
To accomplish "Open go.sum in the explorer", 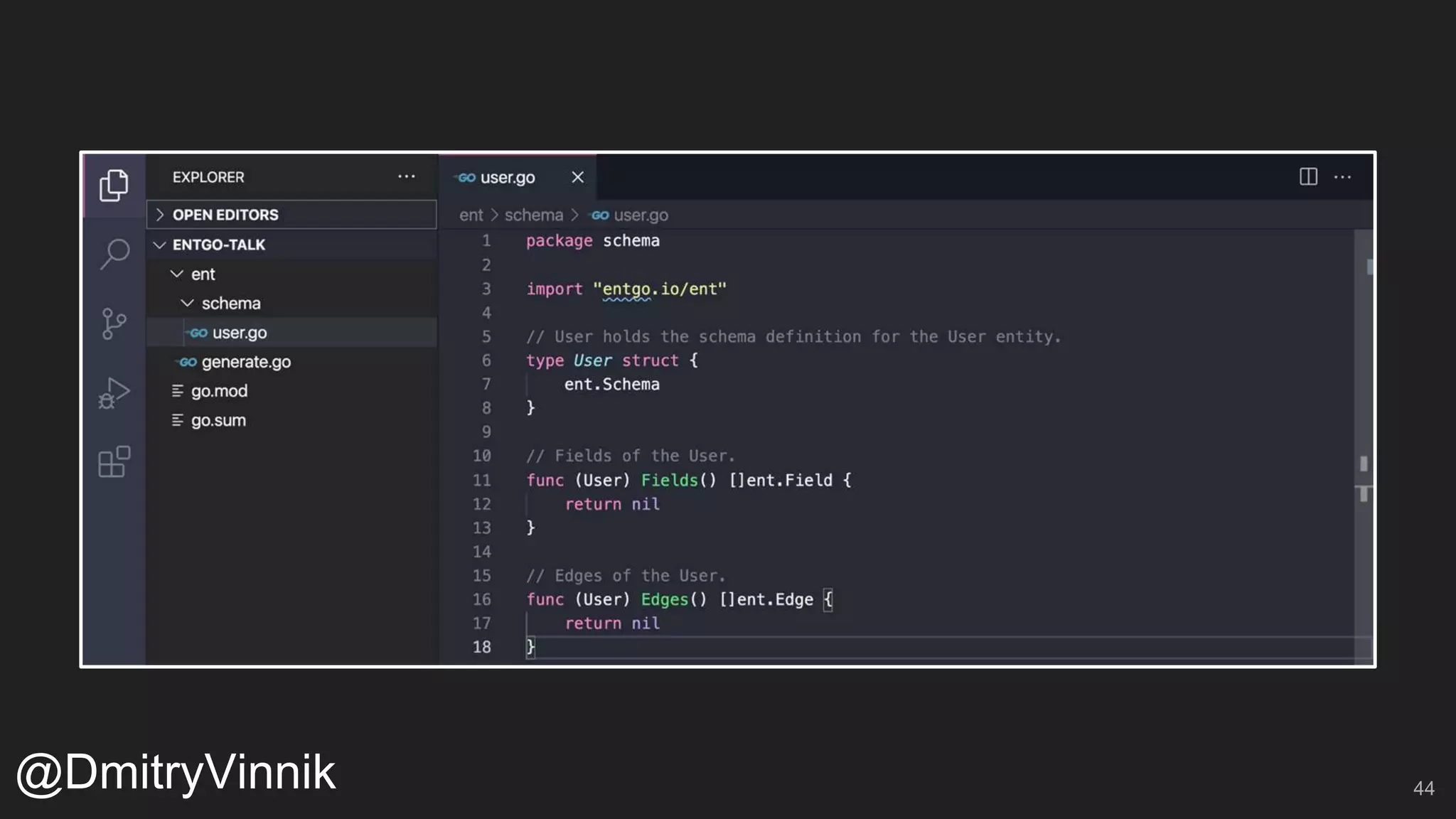I will point(218,420).
